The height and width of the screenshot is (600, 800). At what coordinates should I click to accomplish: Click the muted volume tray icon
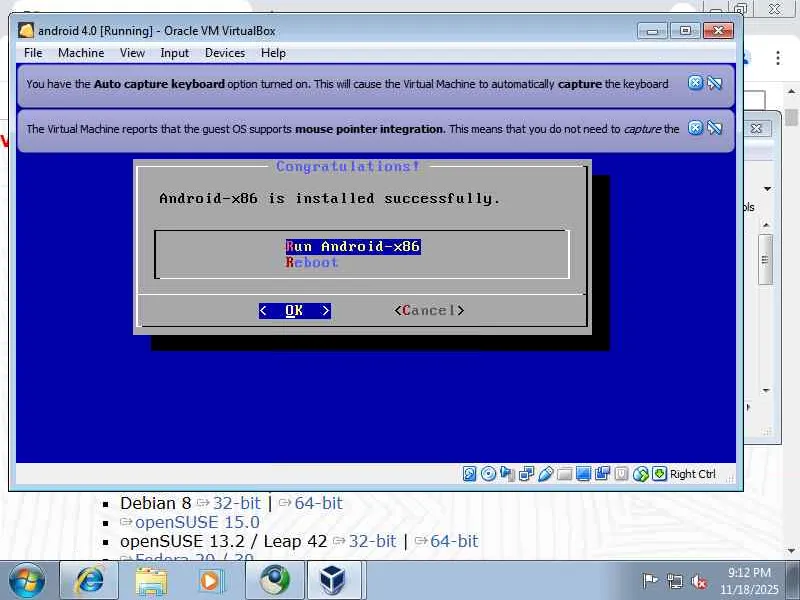click(698, 581)
